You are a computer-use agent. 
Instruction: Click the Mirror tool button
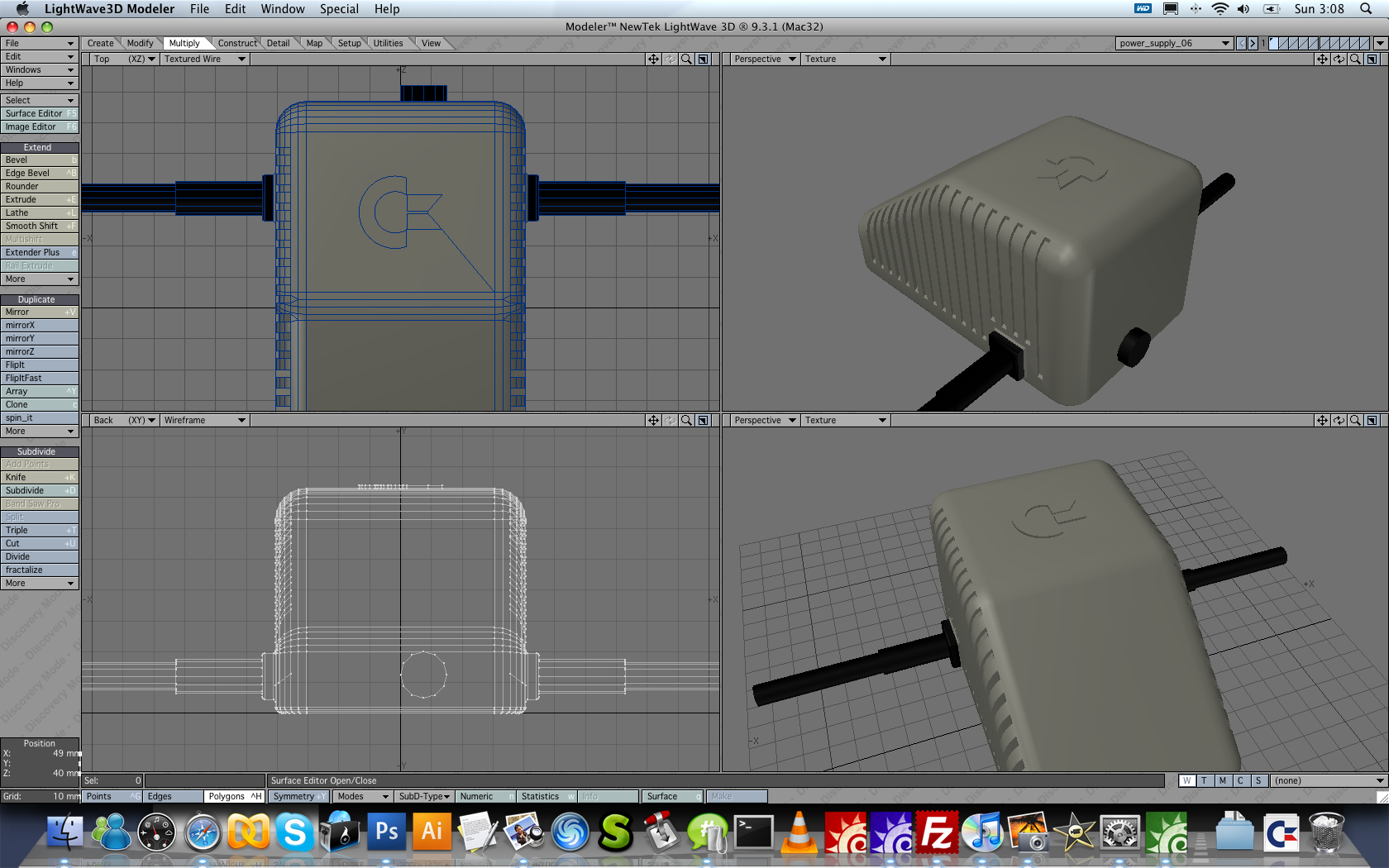pos(40,312)
